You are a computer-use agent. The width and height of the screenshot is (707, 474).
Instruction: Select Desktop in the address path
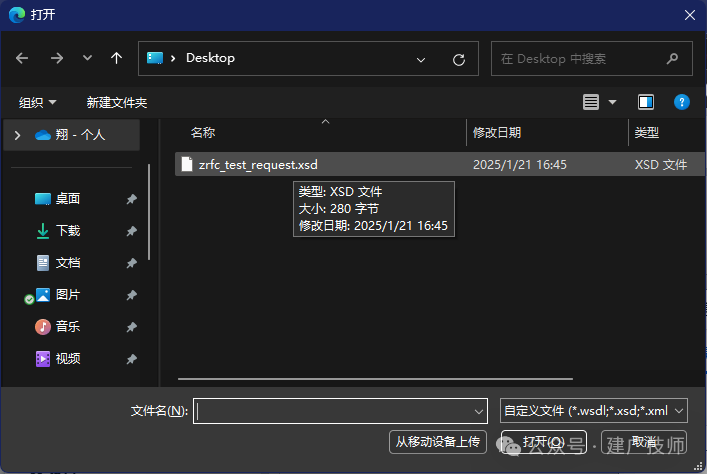click(x=210, y=58)
